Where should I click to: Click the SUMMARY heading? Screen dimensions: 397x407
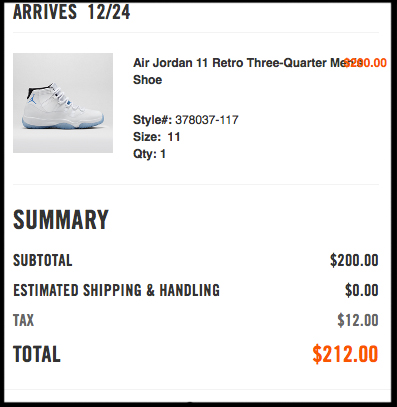[x=61, y=219]
